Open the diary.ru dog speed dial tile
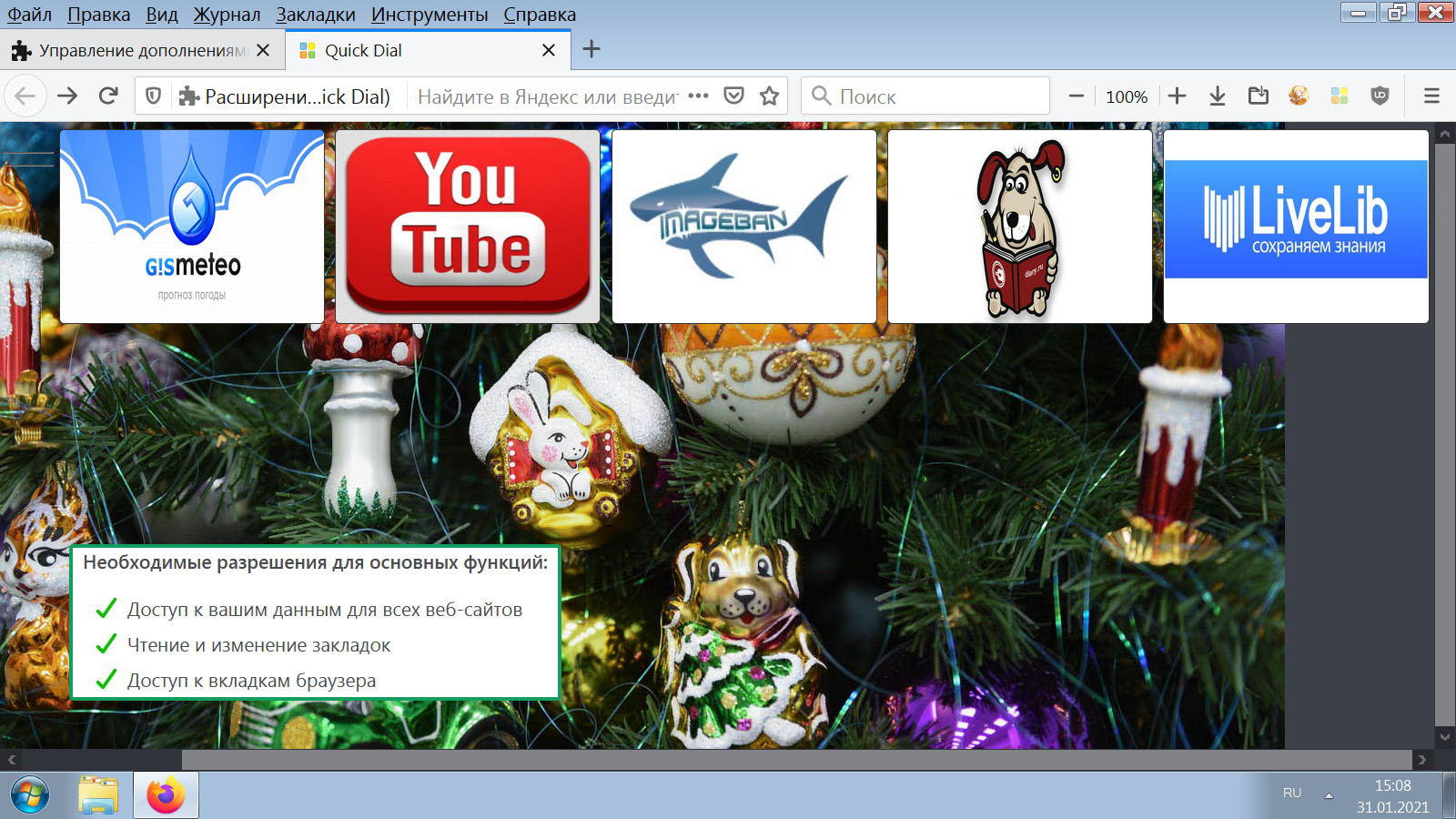Image resolution: width=1456 pixels, height=819 pixels. [x=1020, y=227]
